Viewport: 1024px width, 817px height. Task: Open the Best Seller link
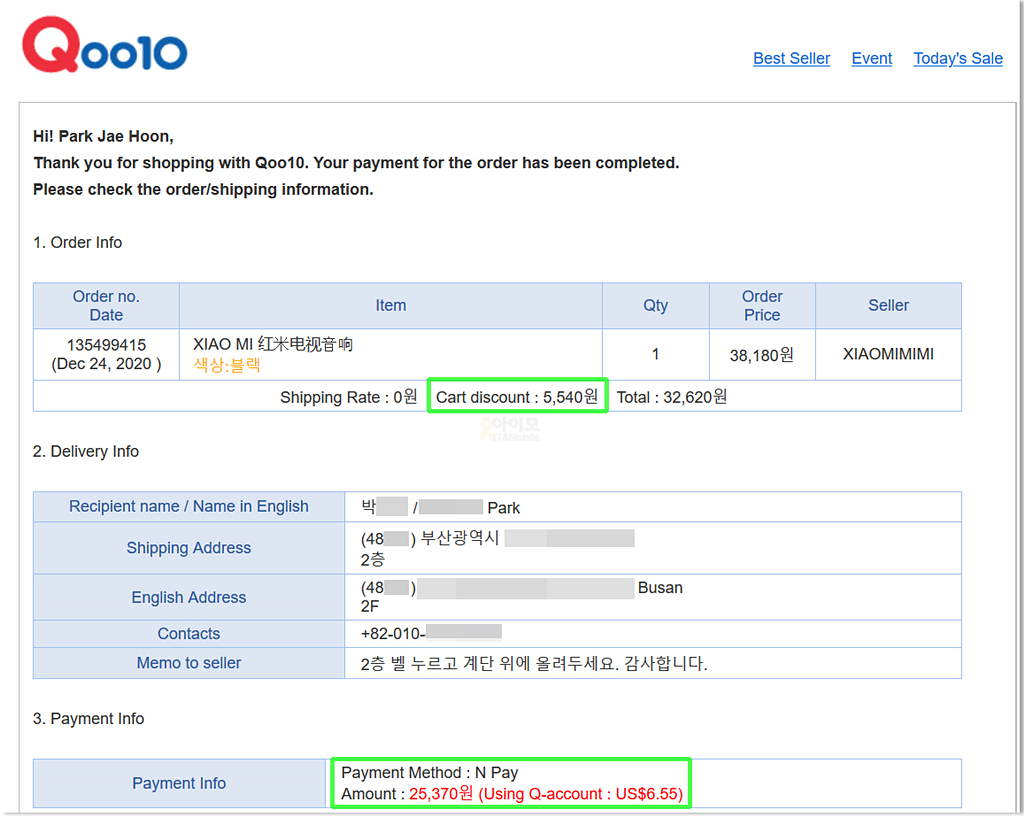click(792, 58)
